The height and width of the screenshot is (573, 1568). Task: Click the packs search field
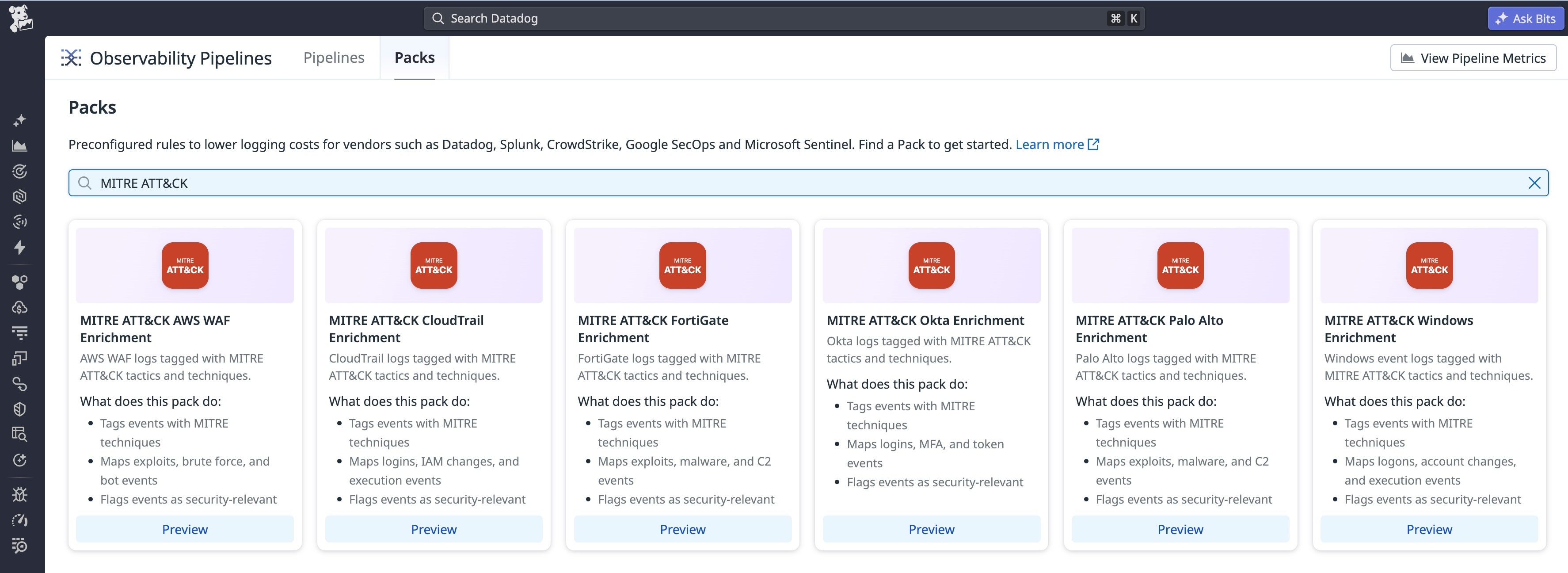click(808, 183)
